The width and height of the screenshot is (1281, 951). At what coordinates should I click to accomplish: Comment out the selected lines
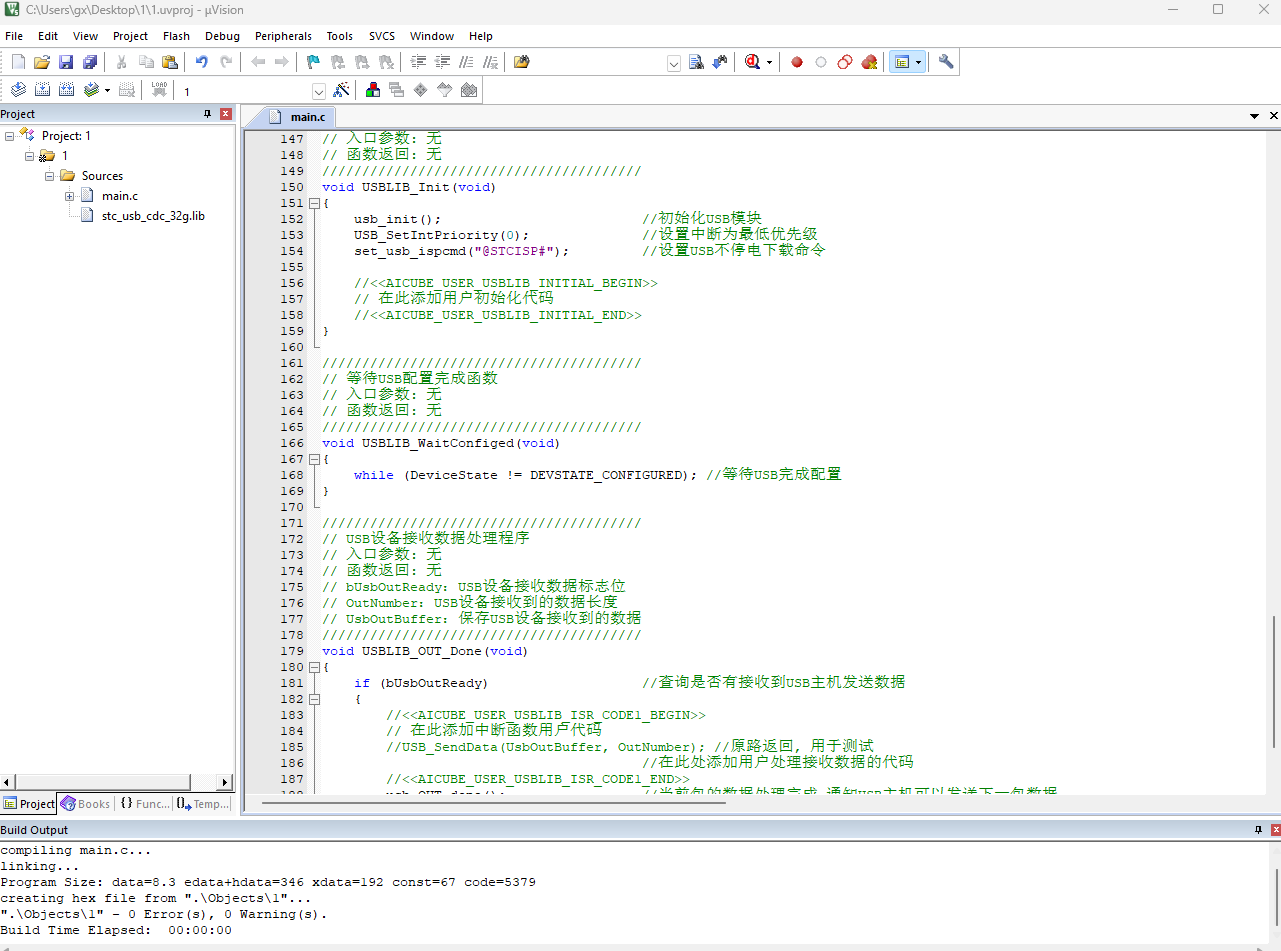pyautogui.click(x=466, y=62)
